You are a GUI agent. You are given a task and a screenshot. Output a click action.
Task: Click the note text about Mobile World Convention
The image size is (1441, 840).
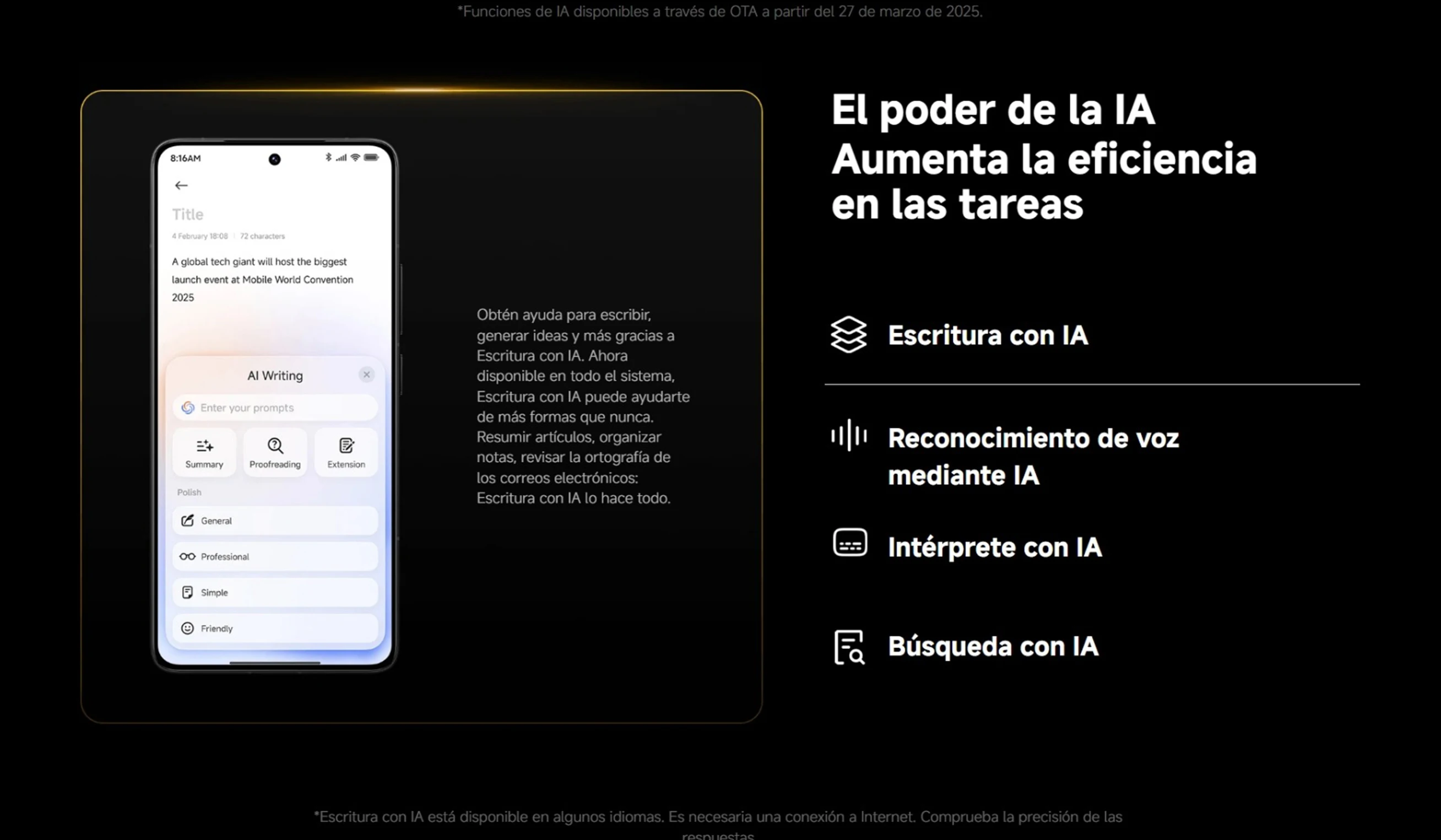coord(262,280)
